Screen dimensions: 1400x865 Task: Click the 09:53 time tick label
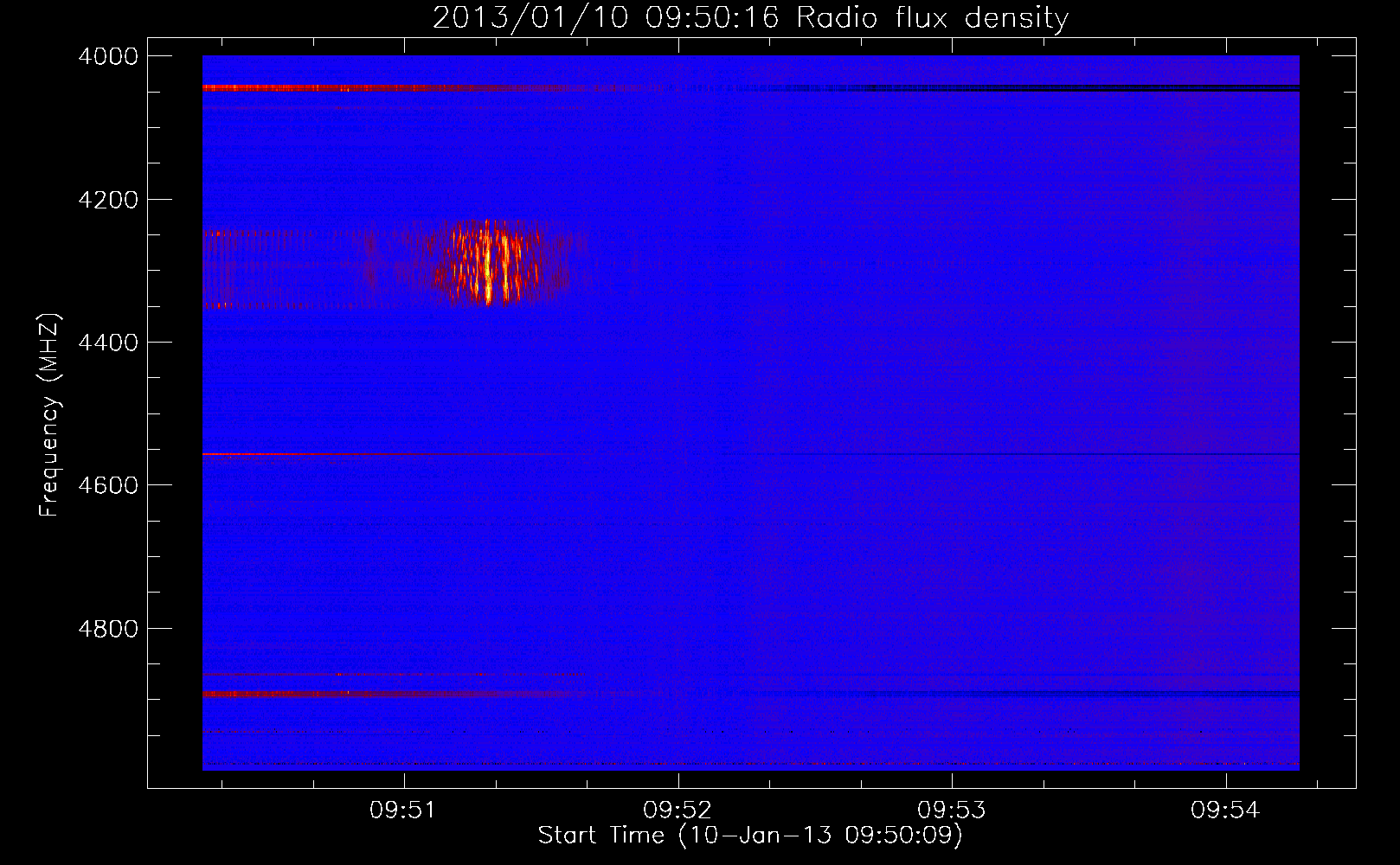coord(952,811)
